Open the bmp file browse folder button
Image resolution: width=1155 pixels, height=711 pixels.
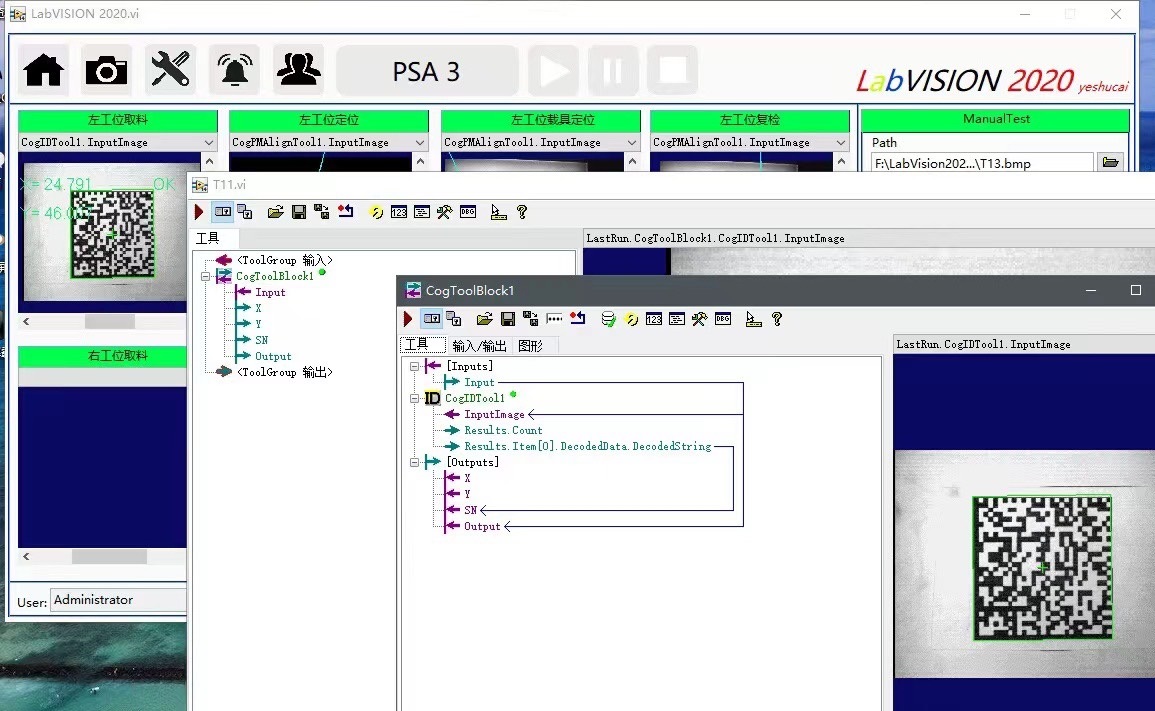[x=1110, y=162]
